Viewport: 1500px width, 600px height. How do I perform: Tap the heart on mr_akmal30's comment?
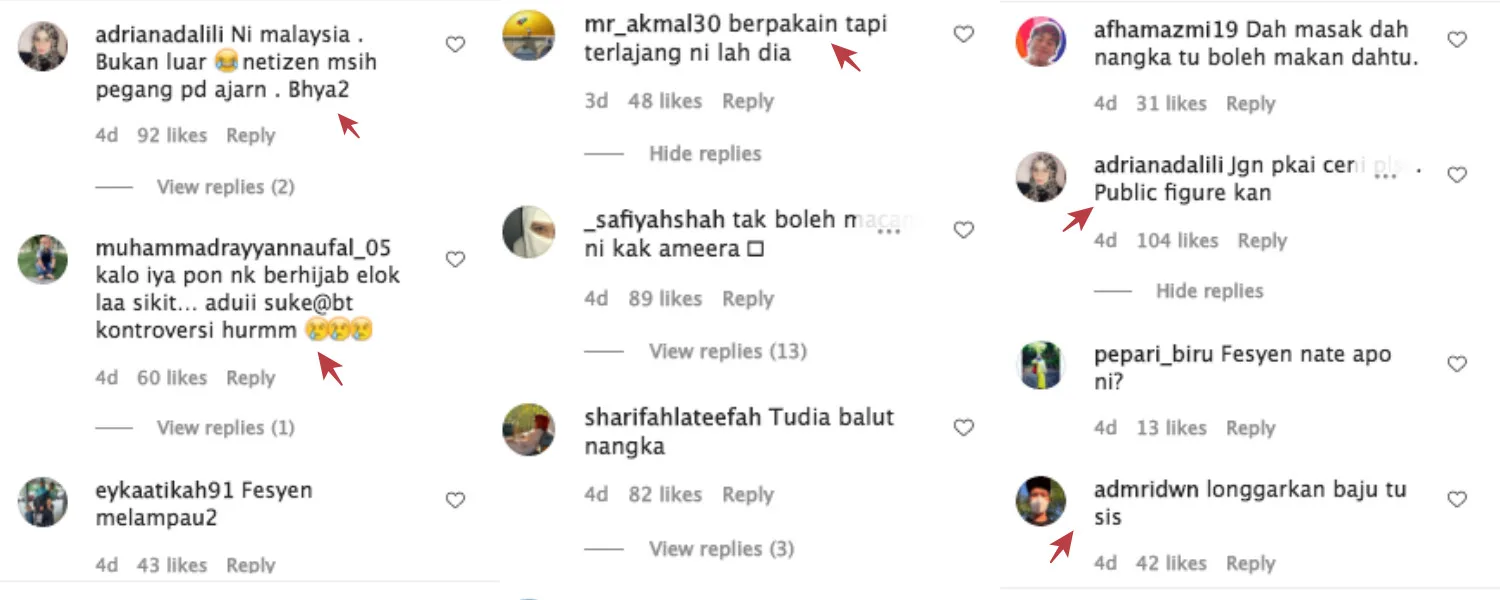click(x=964, y=34)
